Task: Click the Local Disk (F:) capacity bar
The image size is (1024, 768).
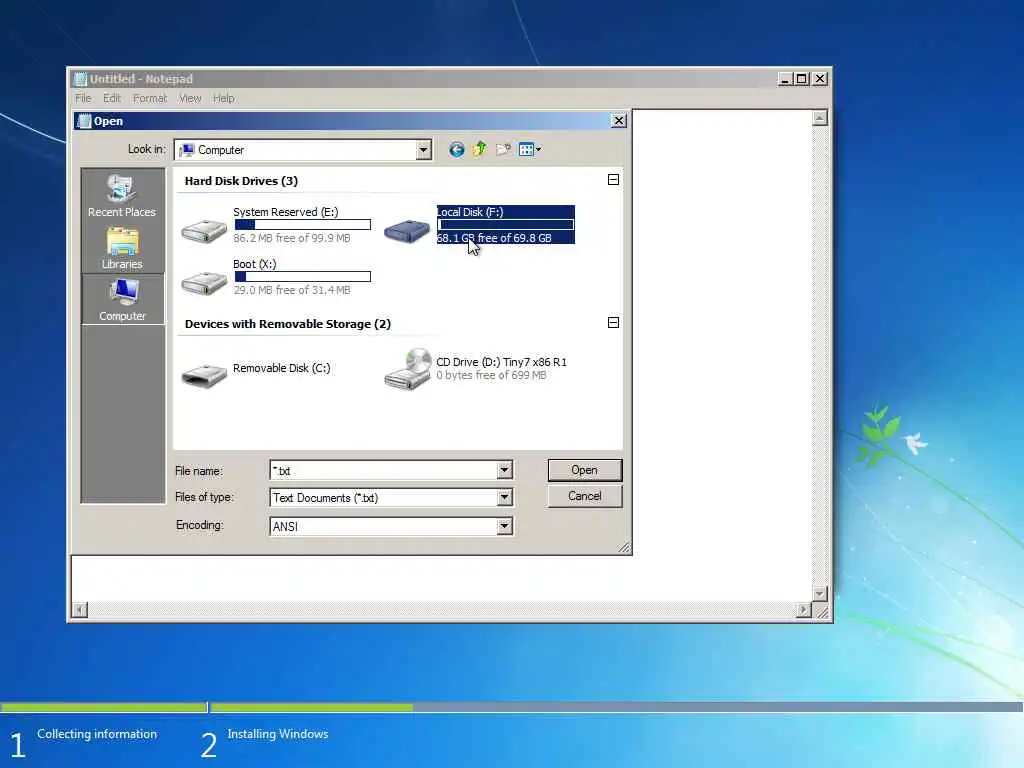Action: [x=505, y=225]
